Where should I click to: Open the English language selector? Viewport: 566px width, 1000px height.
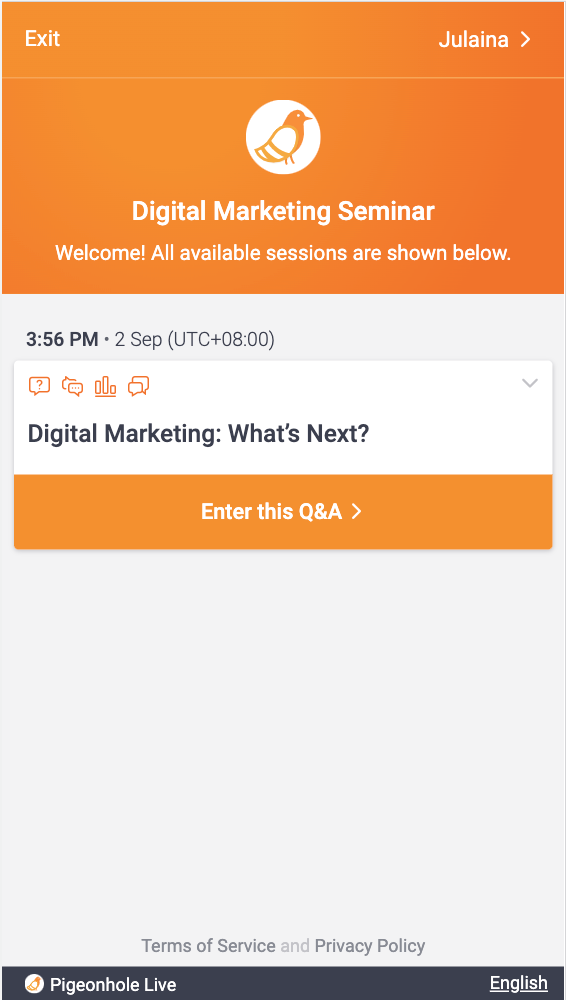(518, 983)
